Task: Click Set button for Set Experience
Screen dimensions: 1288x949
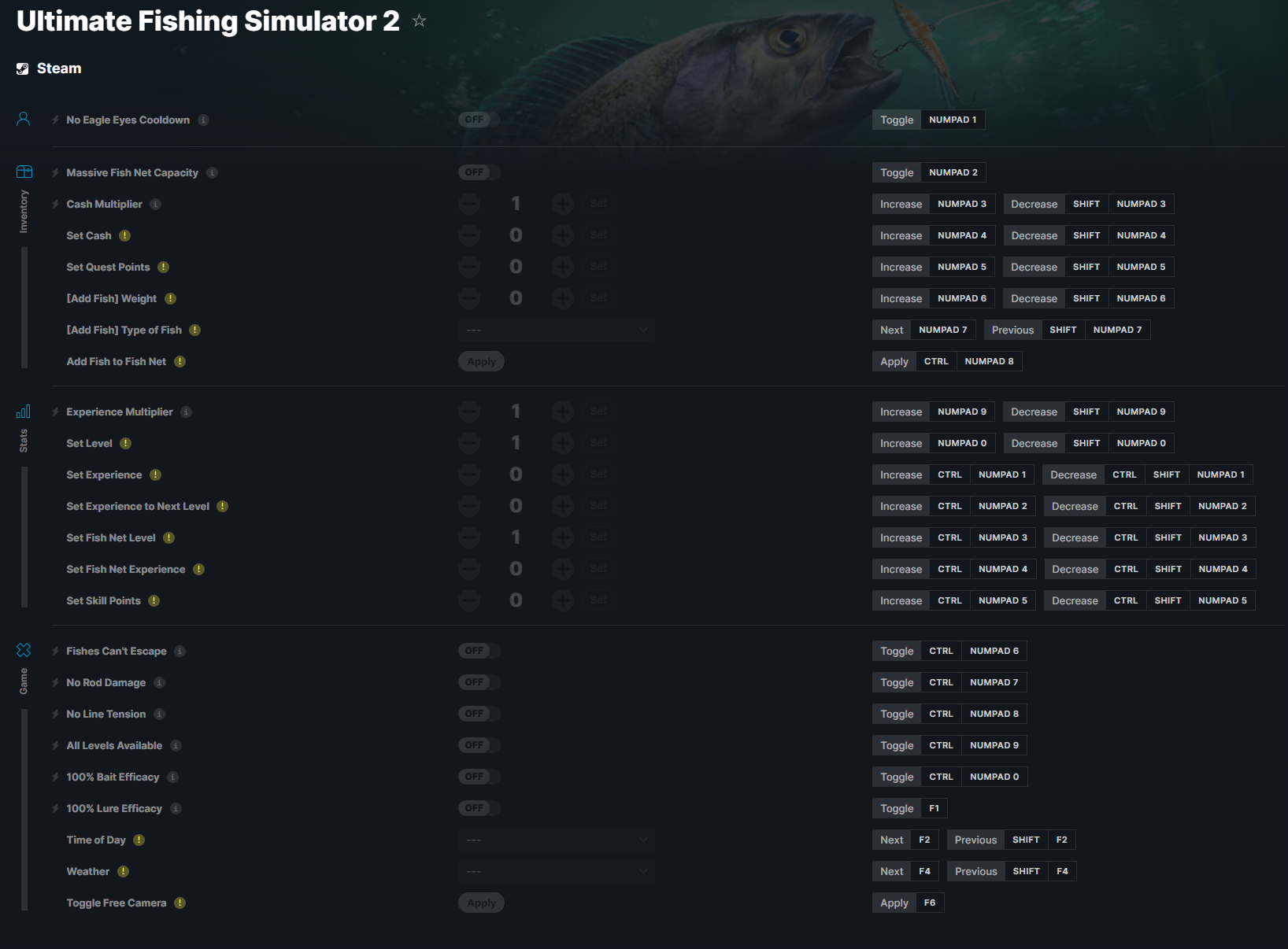Action: (x=598, y=474)
